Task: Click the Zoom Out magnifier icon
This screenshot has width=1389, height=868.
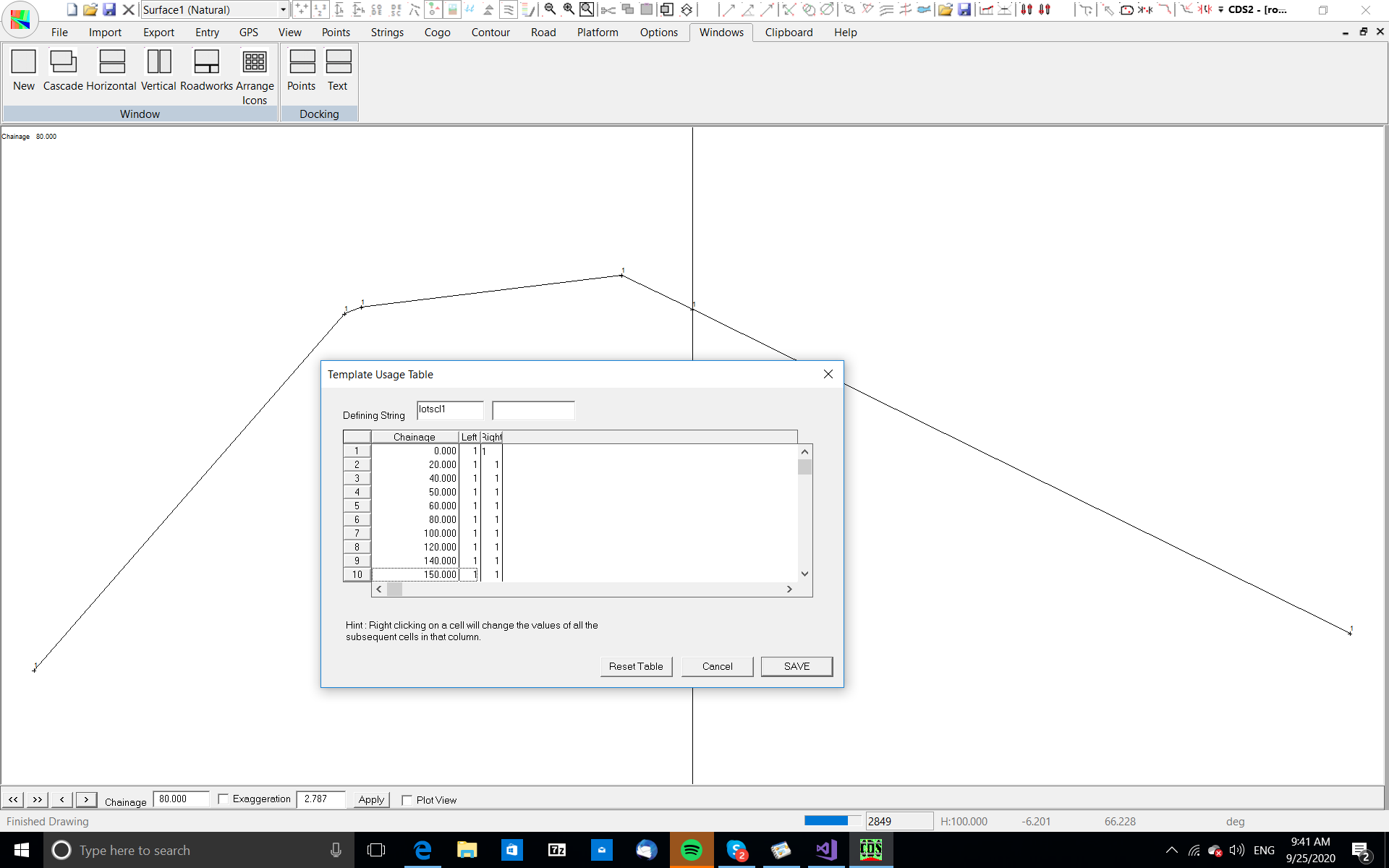Action: 550,9
